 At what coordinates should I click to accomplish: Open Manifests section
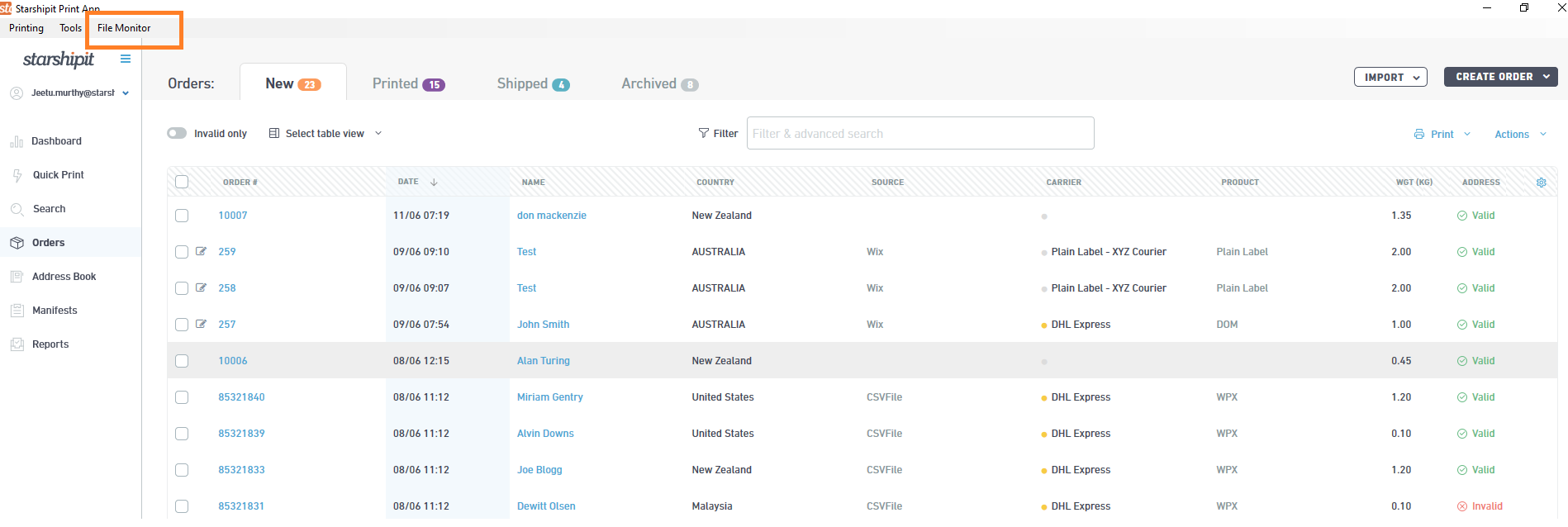[55, 311]
